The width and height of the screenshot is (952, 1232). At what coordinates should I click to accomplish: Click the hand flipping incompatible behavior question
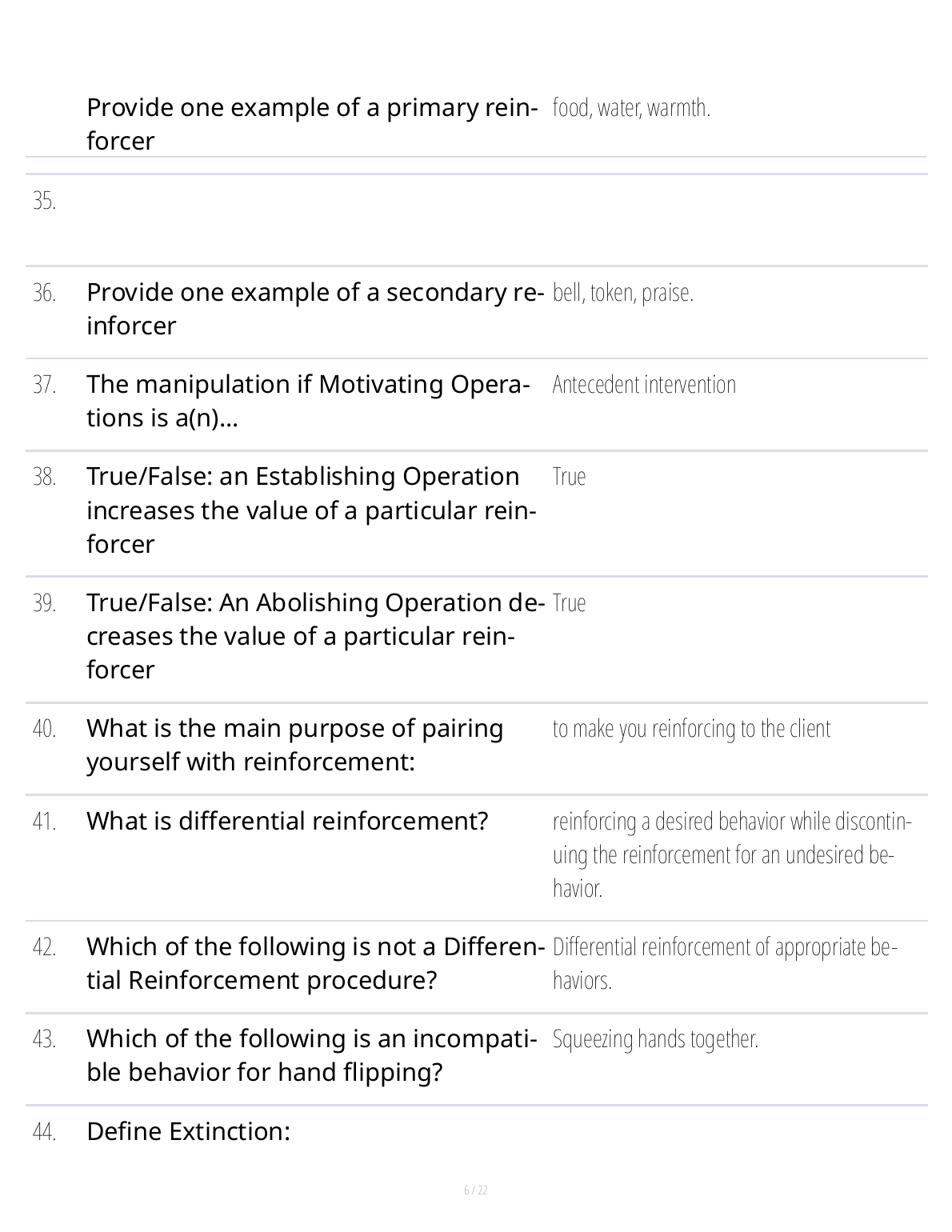tap(311, 1055)
